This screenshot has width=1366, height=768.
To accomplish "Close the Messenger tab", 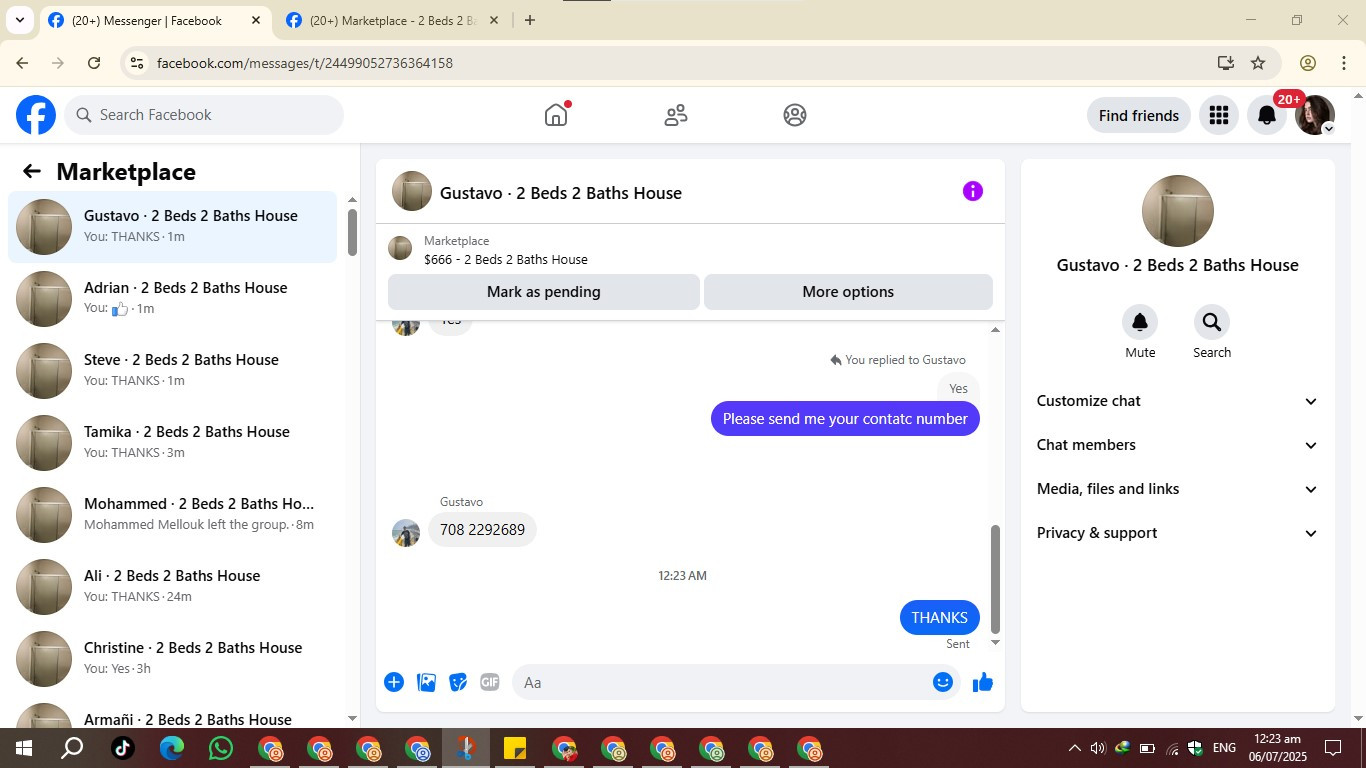I will tap(256, 20).
